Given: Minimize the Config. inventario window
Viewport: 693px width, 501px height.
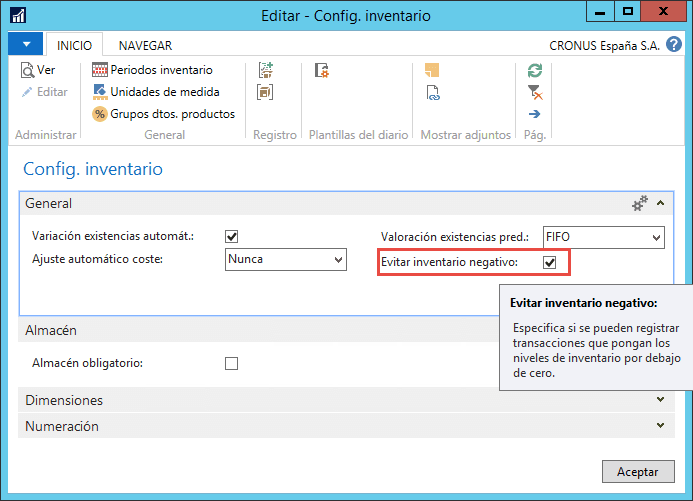Looking at the screenshot, I should pos(600,12).
